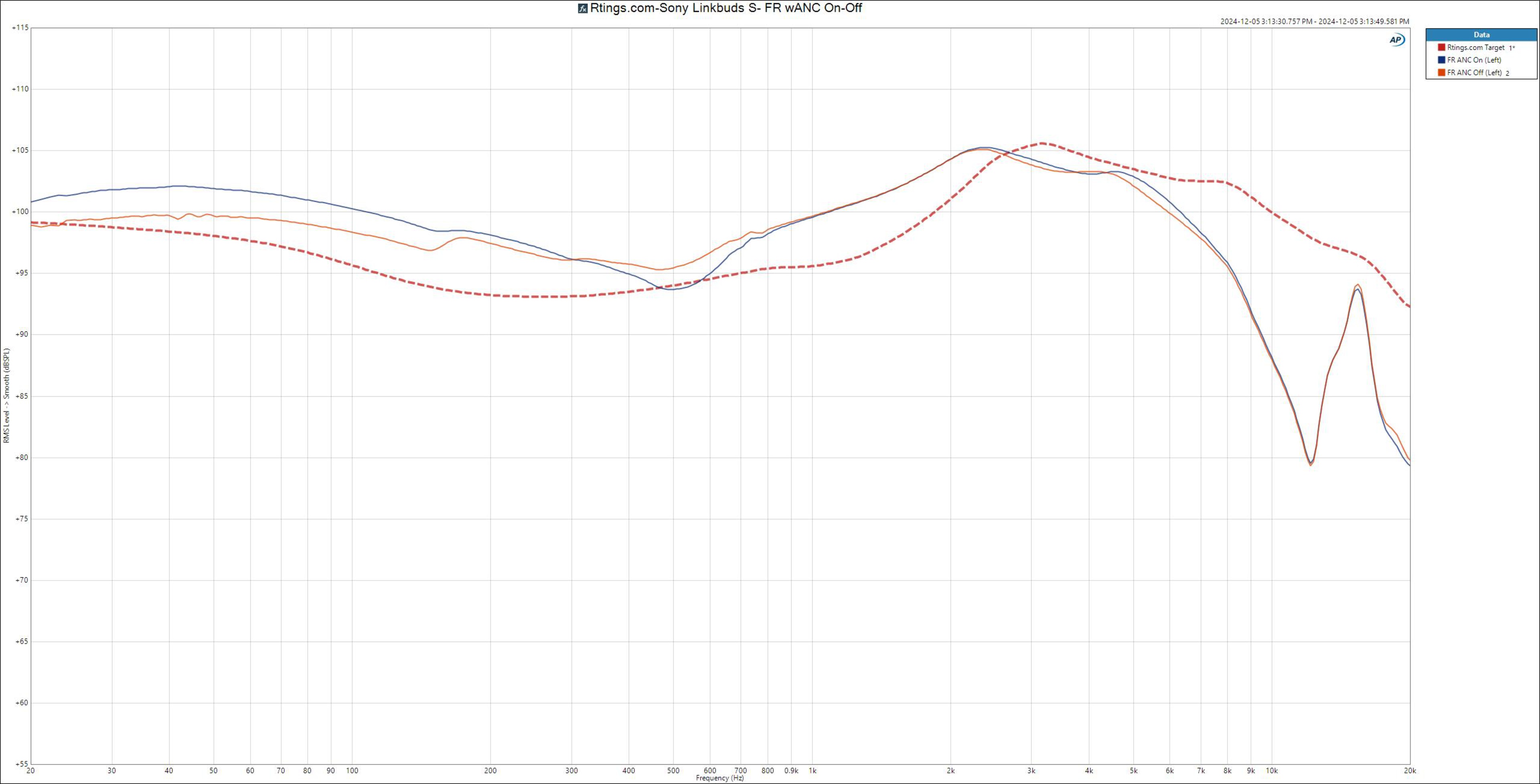Click the +115 Y-axis tick label
Image resolution: width=1540 pixels, height=784 pixels.
pyautogui.click(x=20, y=28)
